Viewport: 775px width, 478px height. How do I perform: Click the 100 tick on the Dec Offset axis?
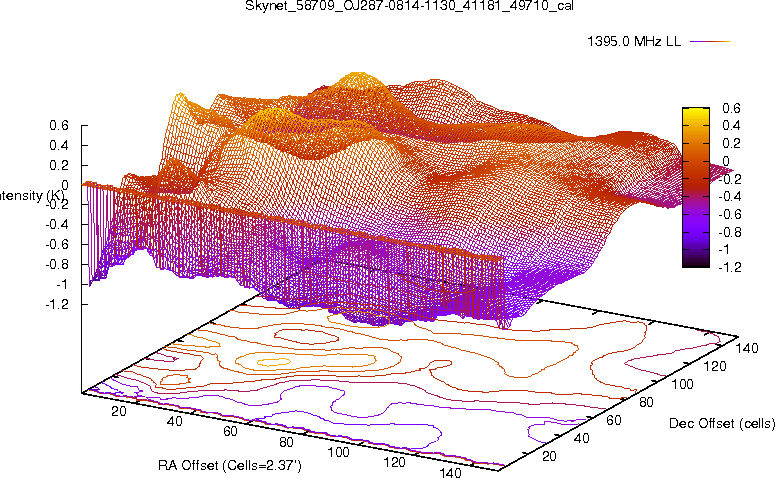683,384
